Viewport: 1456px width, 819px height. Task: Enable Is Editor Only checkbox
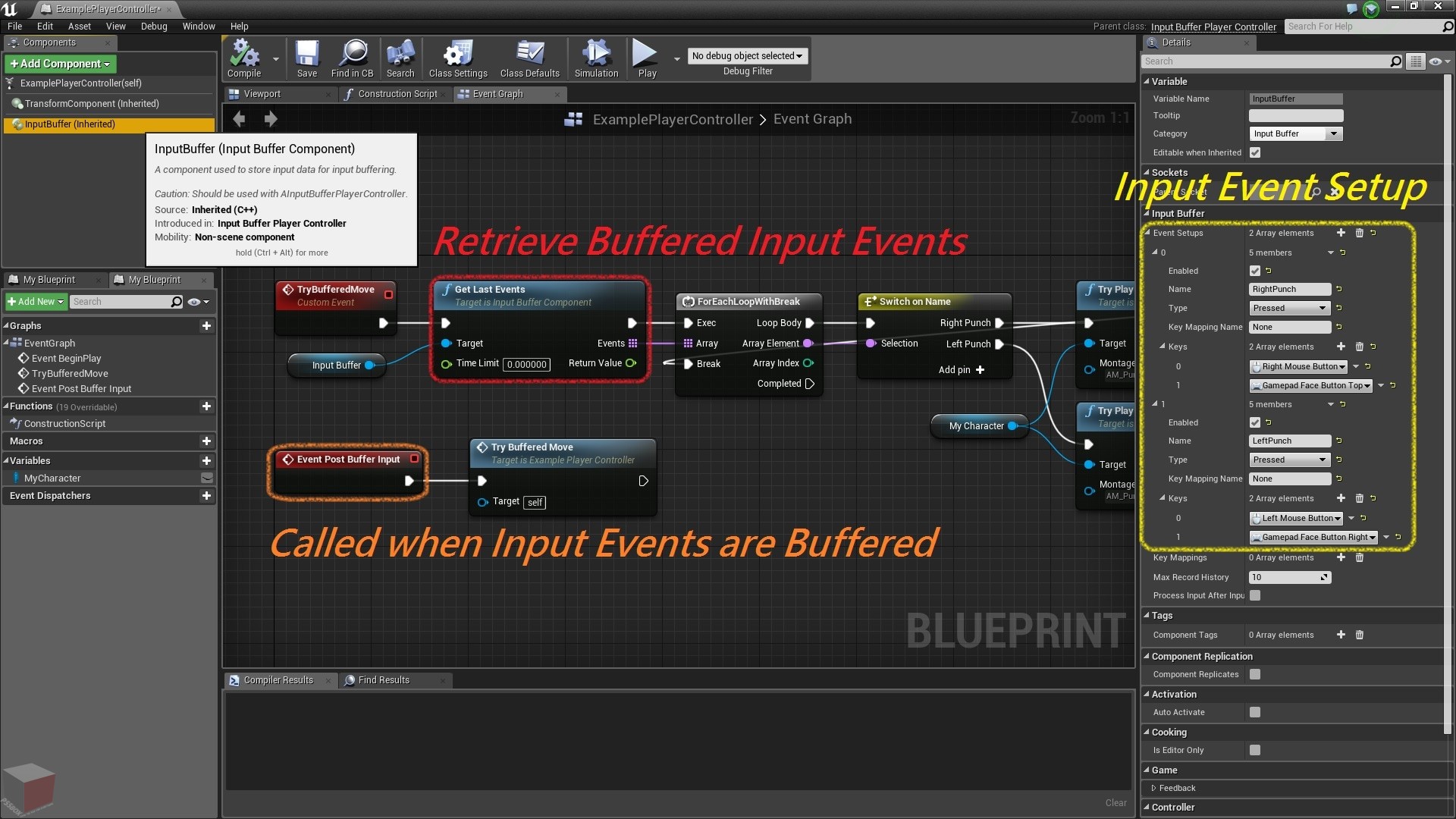point(1255,750)
